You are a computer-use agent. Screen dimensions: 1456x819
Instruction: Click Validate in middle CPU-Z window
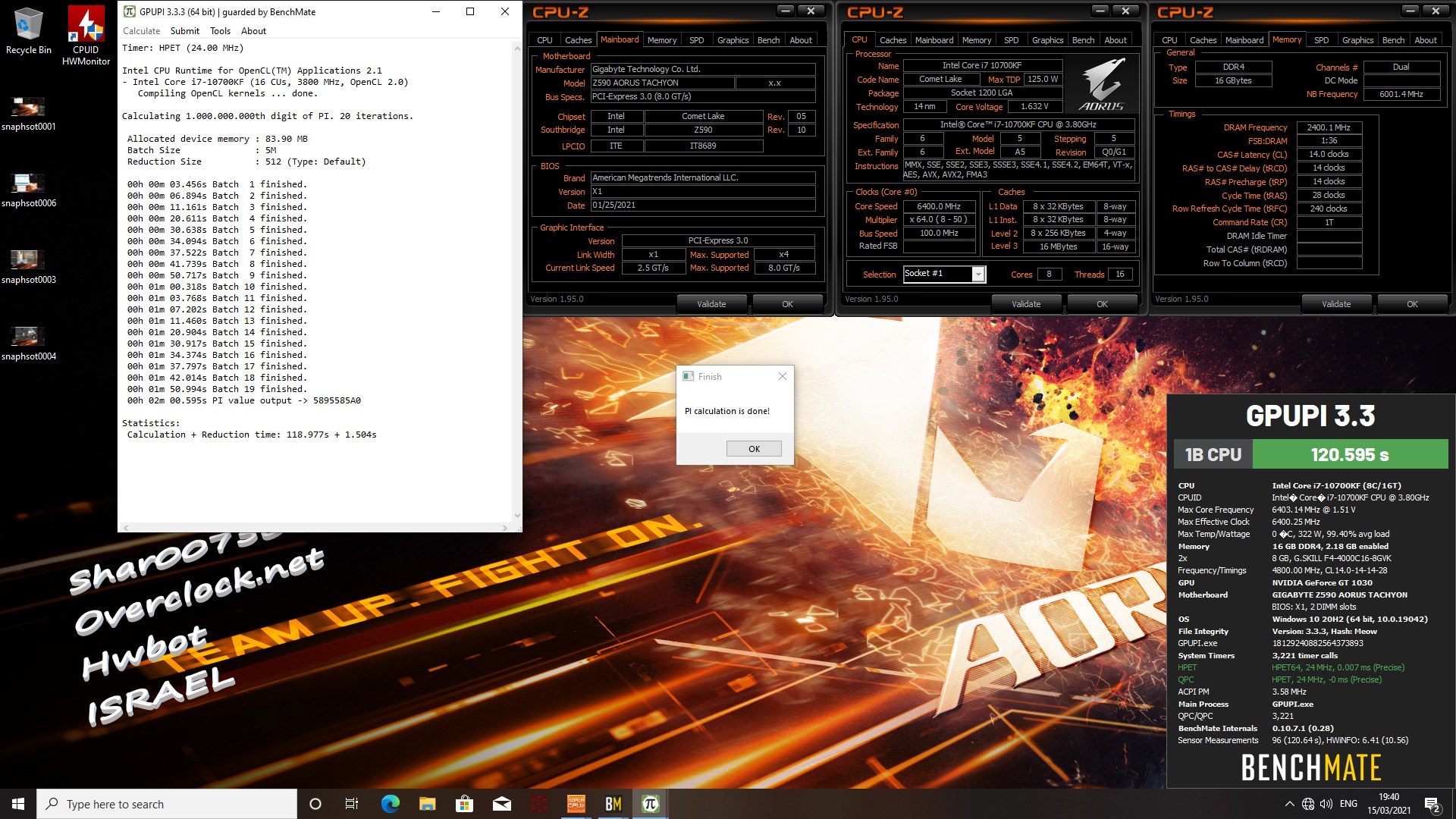pos(1026,304)
